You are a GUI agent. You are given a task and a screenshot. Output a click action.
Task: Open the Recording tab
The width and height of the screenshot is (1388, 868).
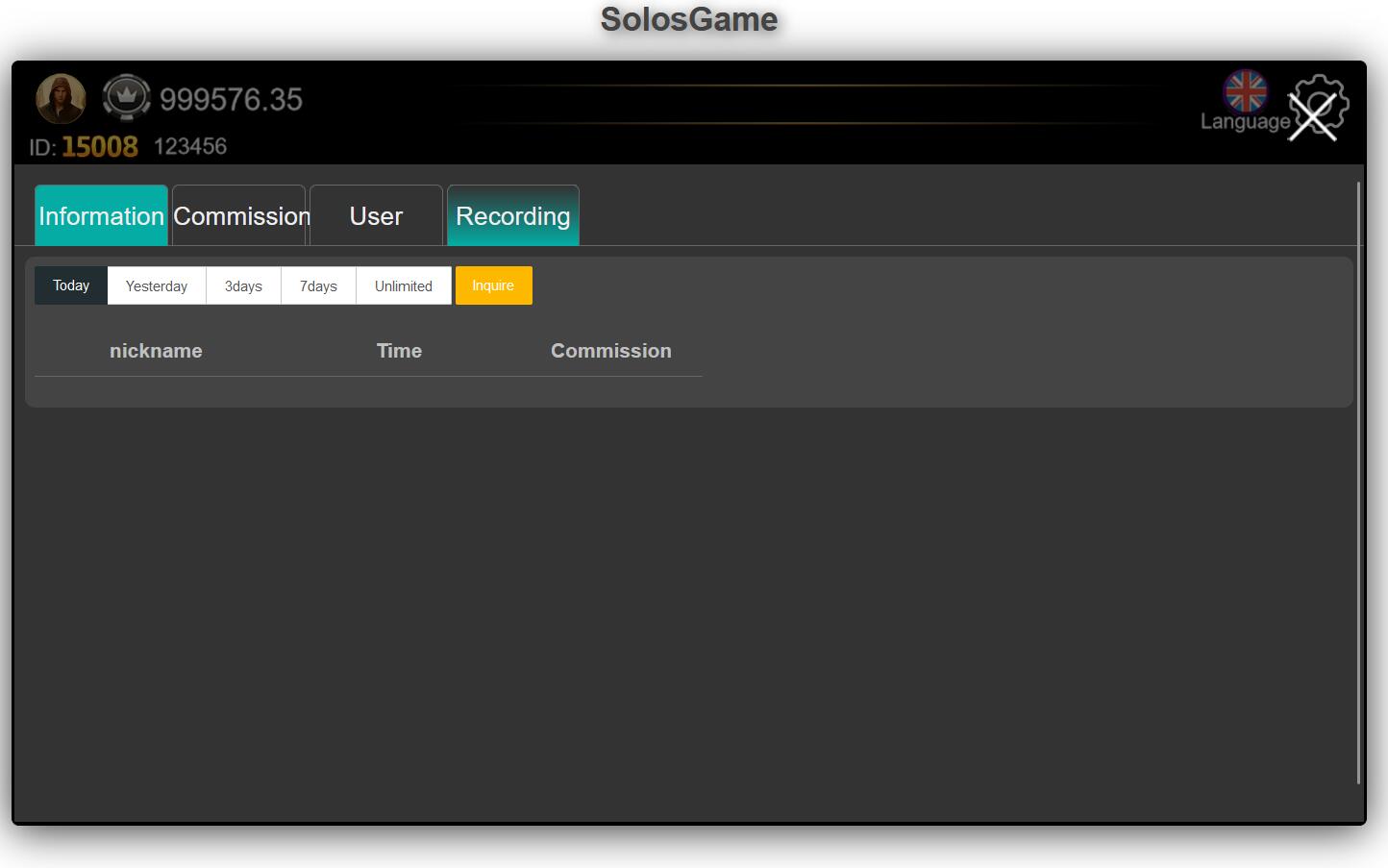click(x=513, y=215)
